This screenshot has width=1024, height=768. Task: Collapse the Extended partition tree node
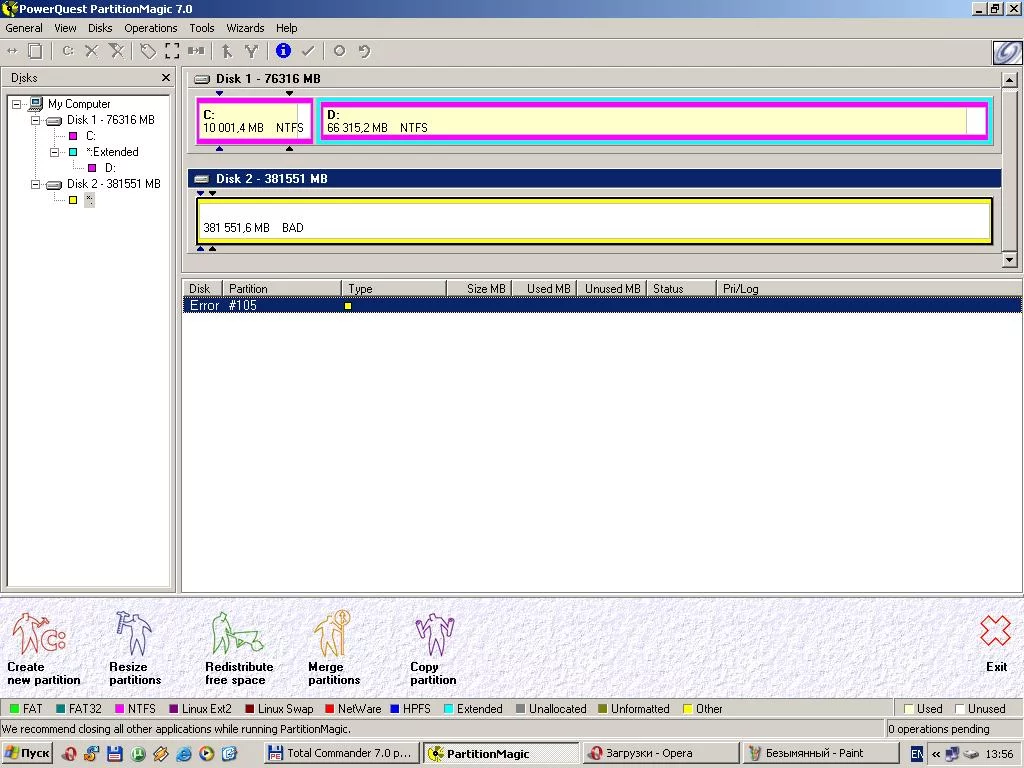(55, 152)
